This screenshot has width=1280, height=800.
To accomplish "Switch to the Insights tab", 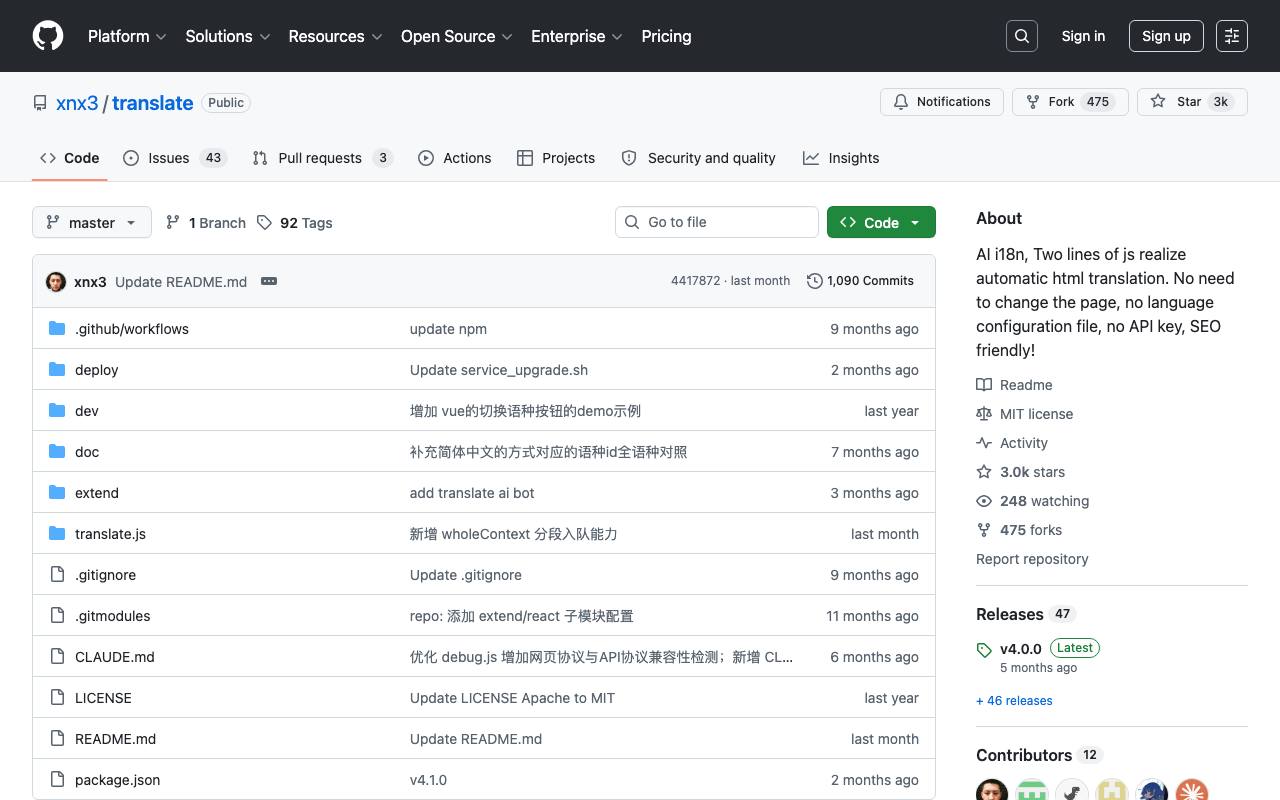I will coord(841,158).
